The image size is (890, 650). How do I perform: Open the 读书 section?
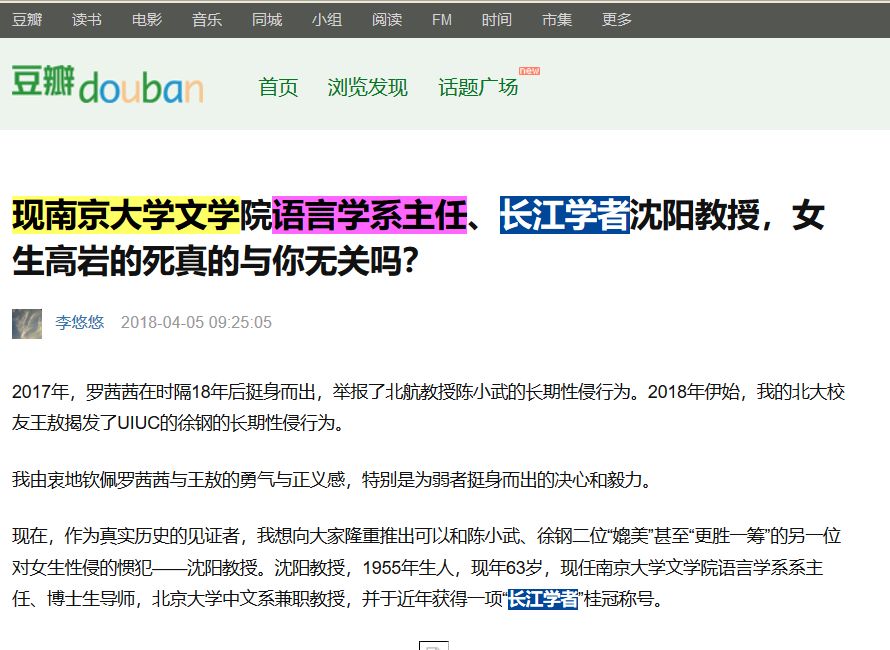pos(86,18)
